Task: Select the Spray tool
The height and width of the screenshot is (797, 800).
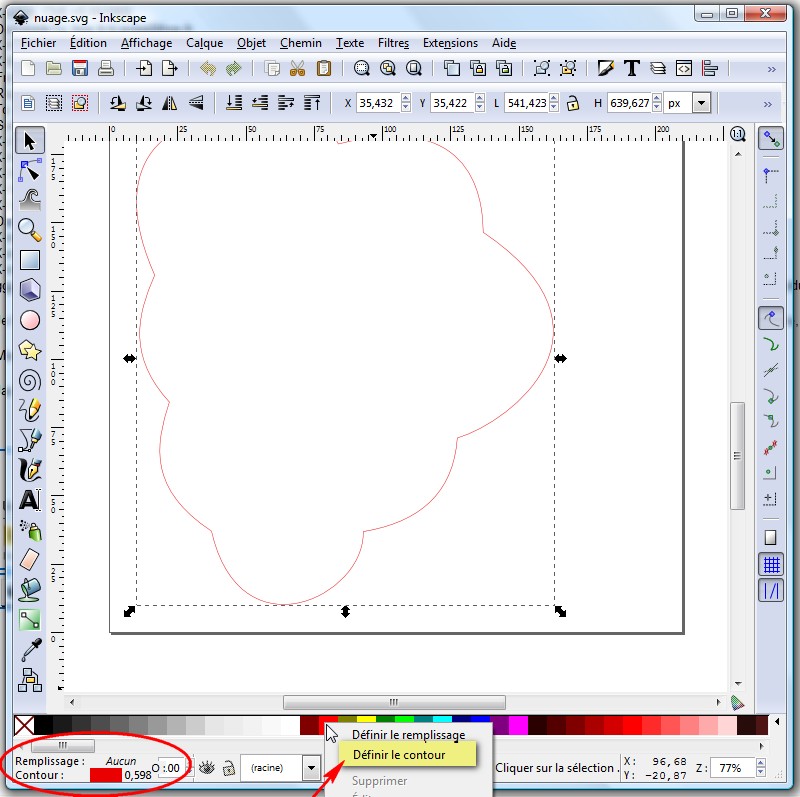Action: (30, 530)
